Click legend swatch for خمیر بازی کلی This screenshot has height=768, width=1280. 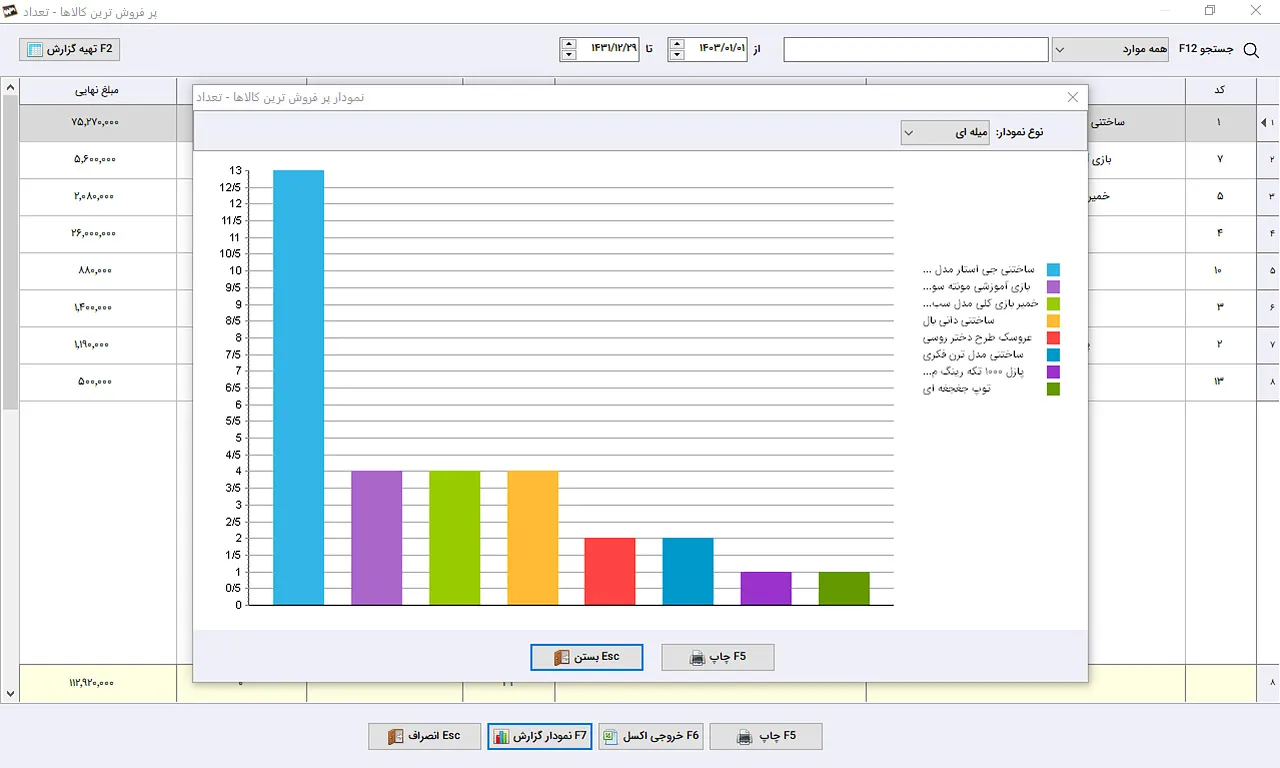pos(1053,304)
